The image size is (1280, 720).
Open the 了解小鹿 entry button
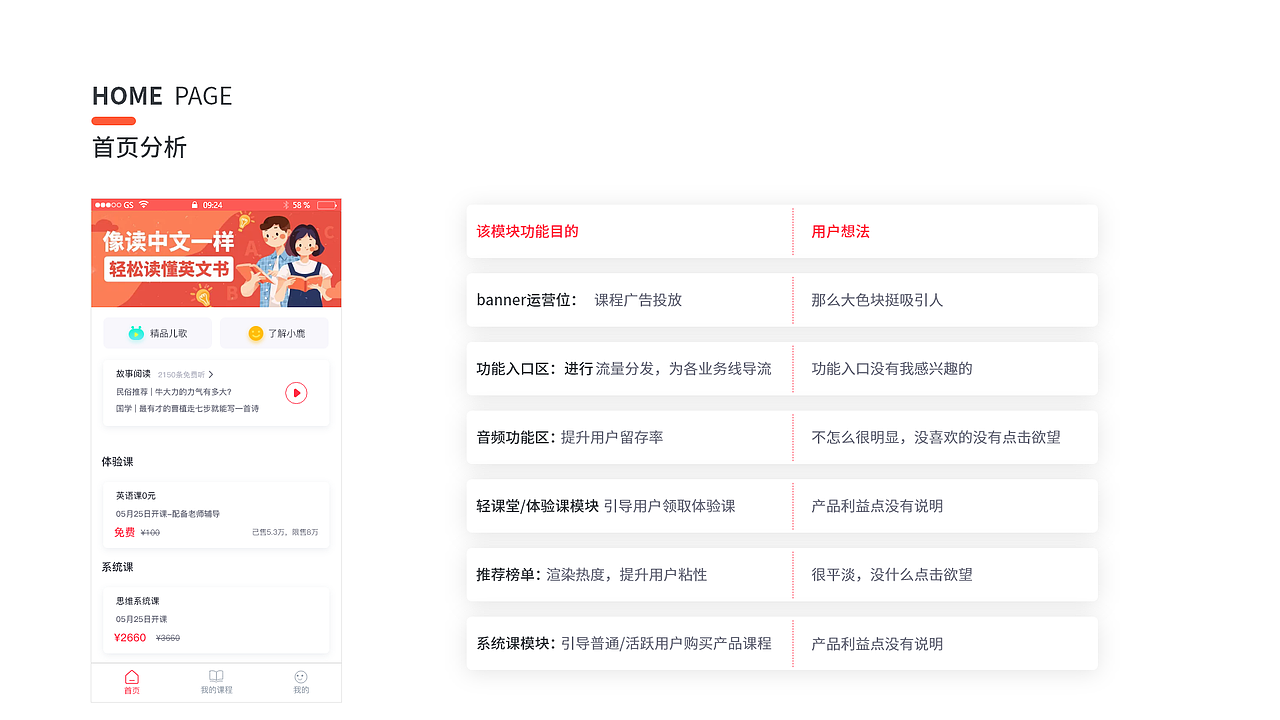pyautogui.click(x=274, y=333)
